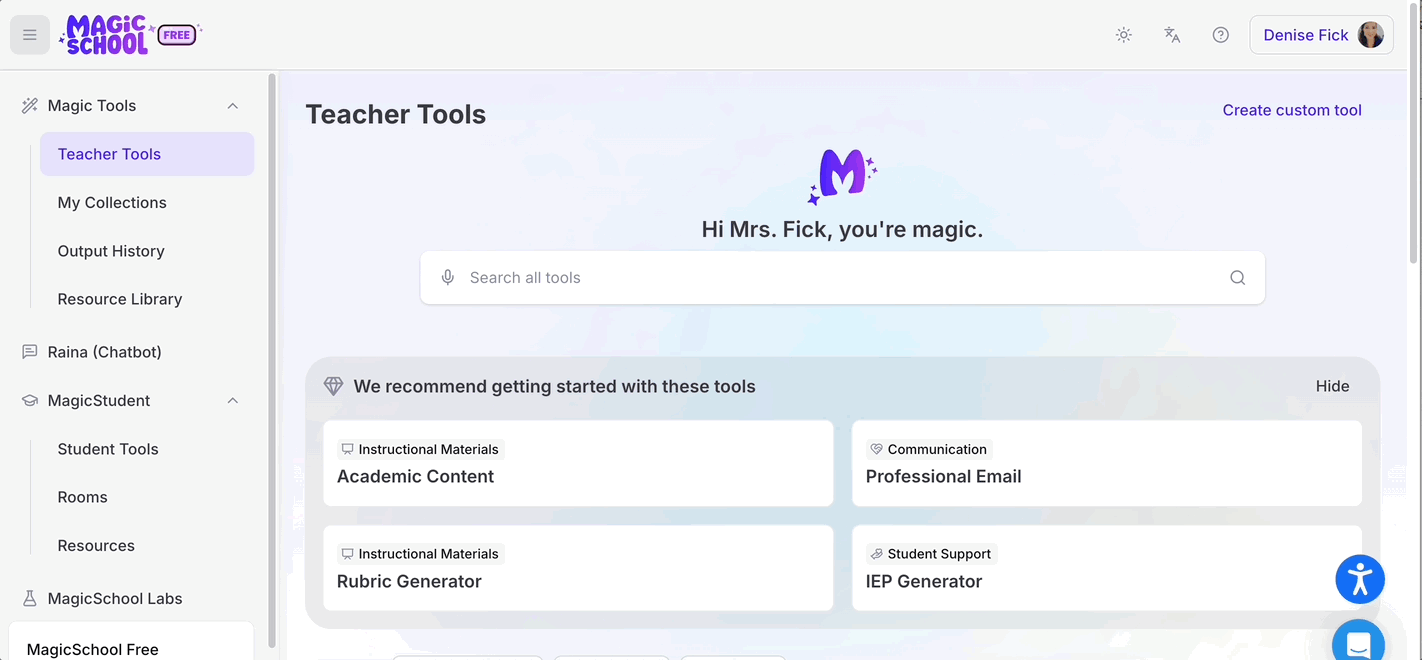This screenshot has height=660, width=1422.
Task: Hide the recommended tools banner
Action: (1332, 385)
